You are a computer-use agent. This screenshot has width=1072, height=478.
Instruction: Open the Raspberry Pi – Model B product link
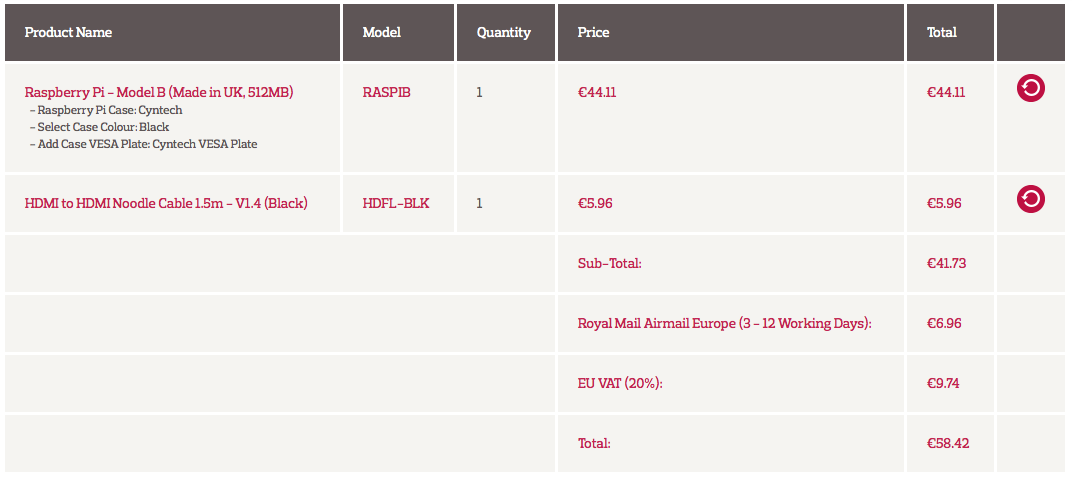pos(159,92)
